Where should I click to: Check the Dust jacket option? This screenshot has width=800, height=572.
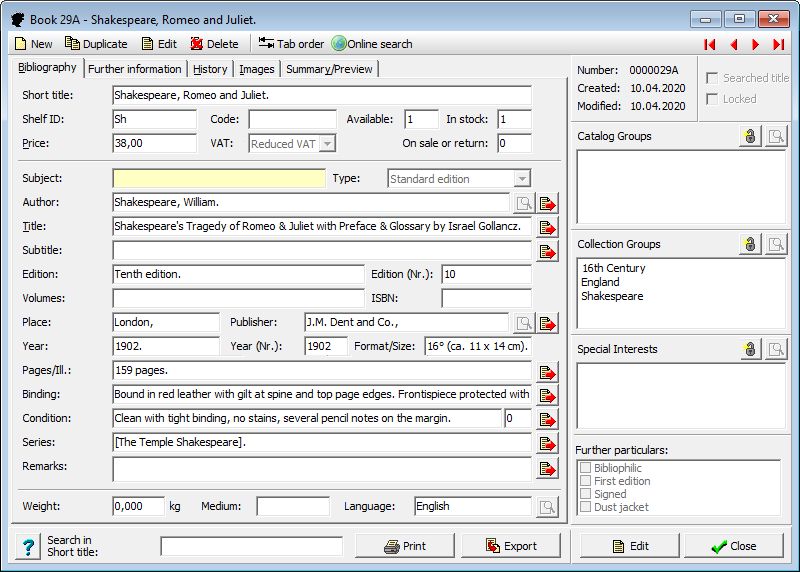(586, 507)
